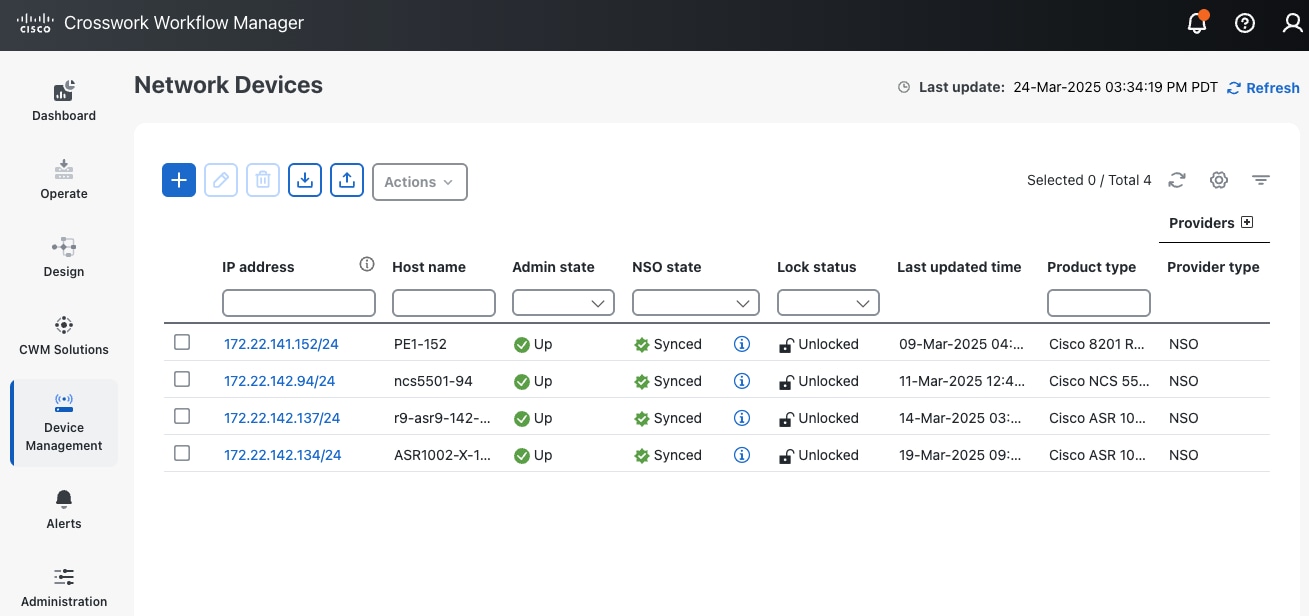Click the IP address filter field
Image resolution: width=1309 pixels, height=616 pixels.
click(299, 303)
